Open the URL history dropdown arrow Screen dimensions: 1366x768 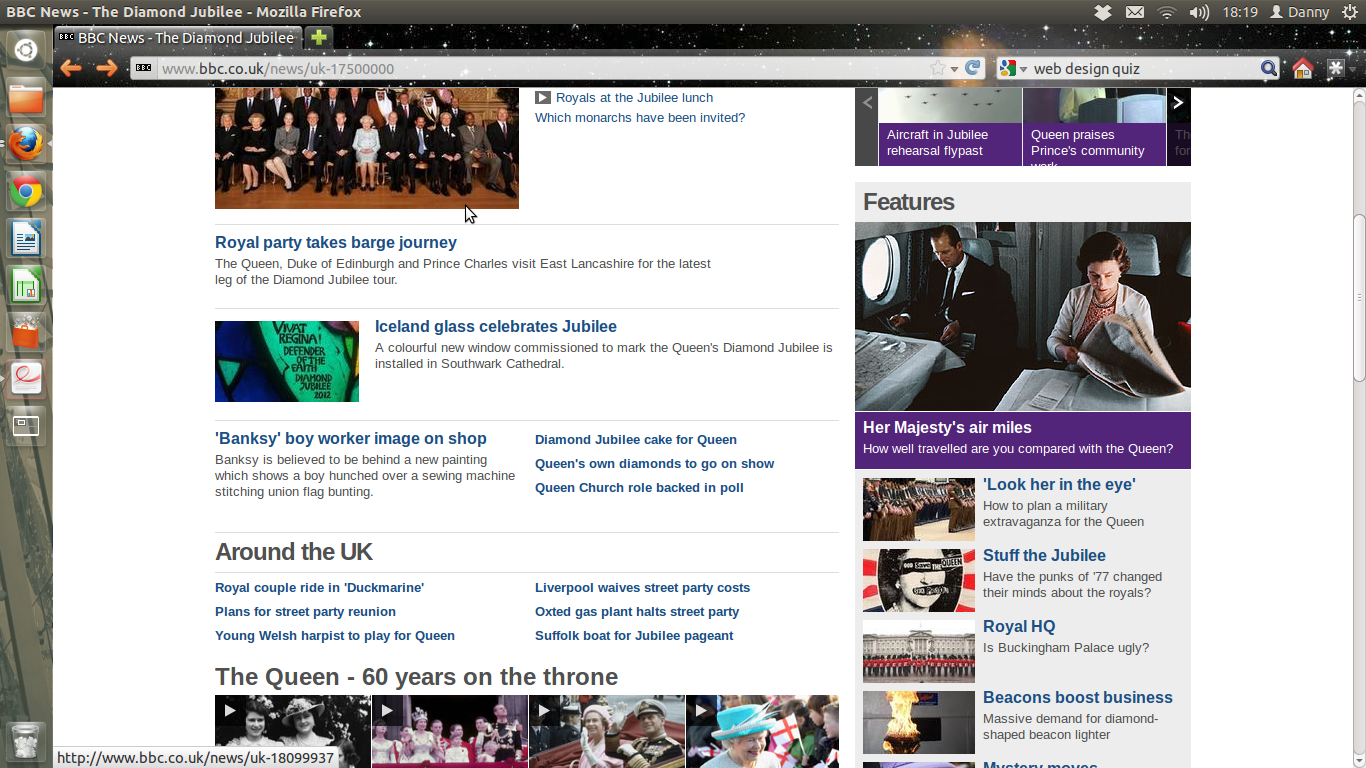coord(955,69)
